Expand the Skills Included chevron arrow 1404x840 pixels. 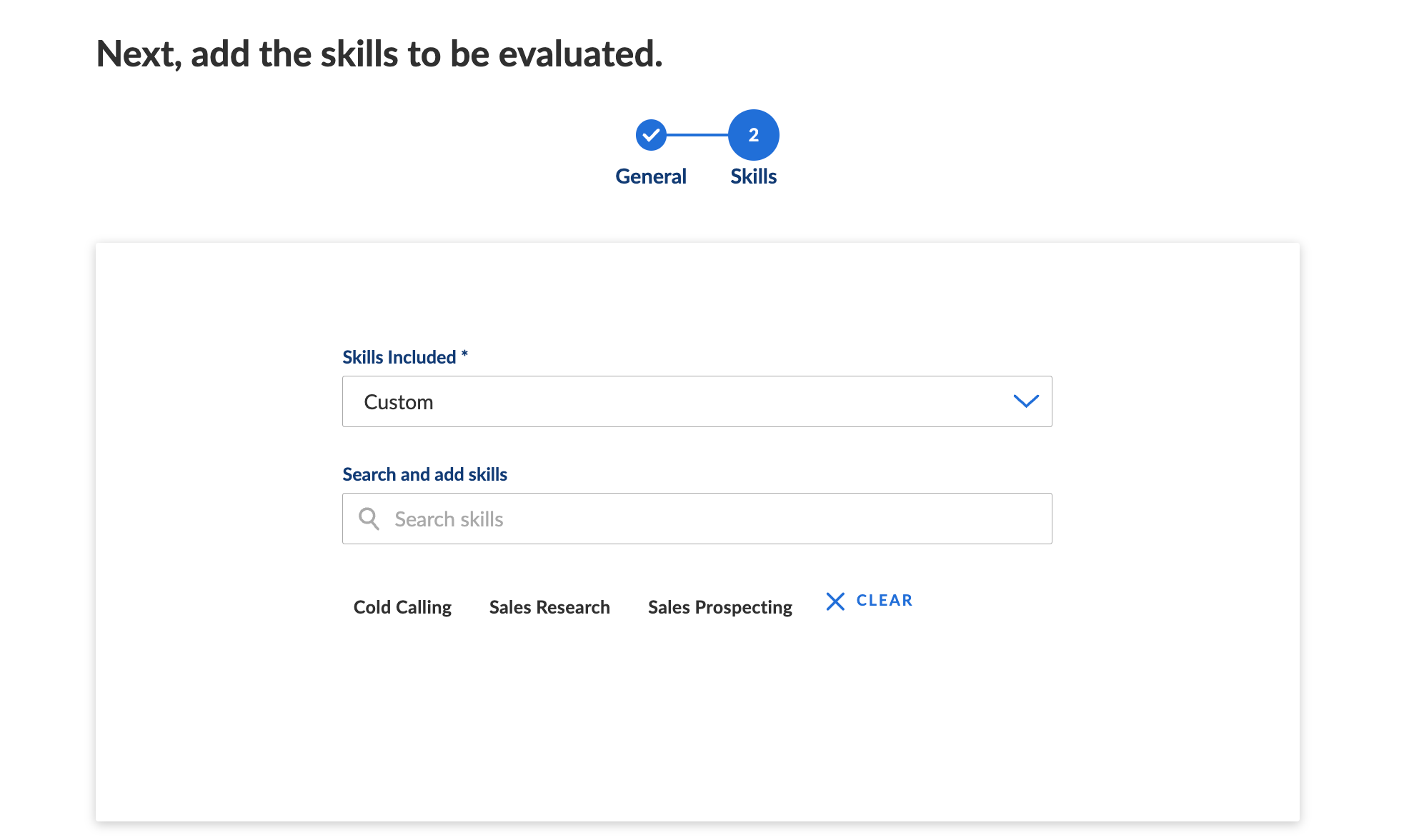tap(1025, 401)
